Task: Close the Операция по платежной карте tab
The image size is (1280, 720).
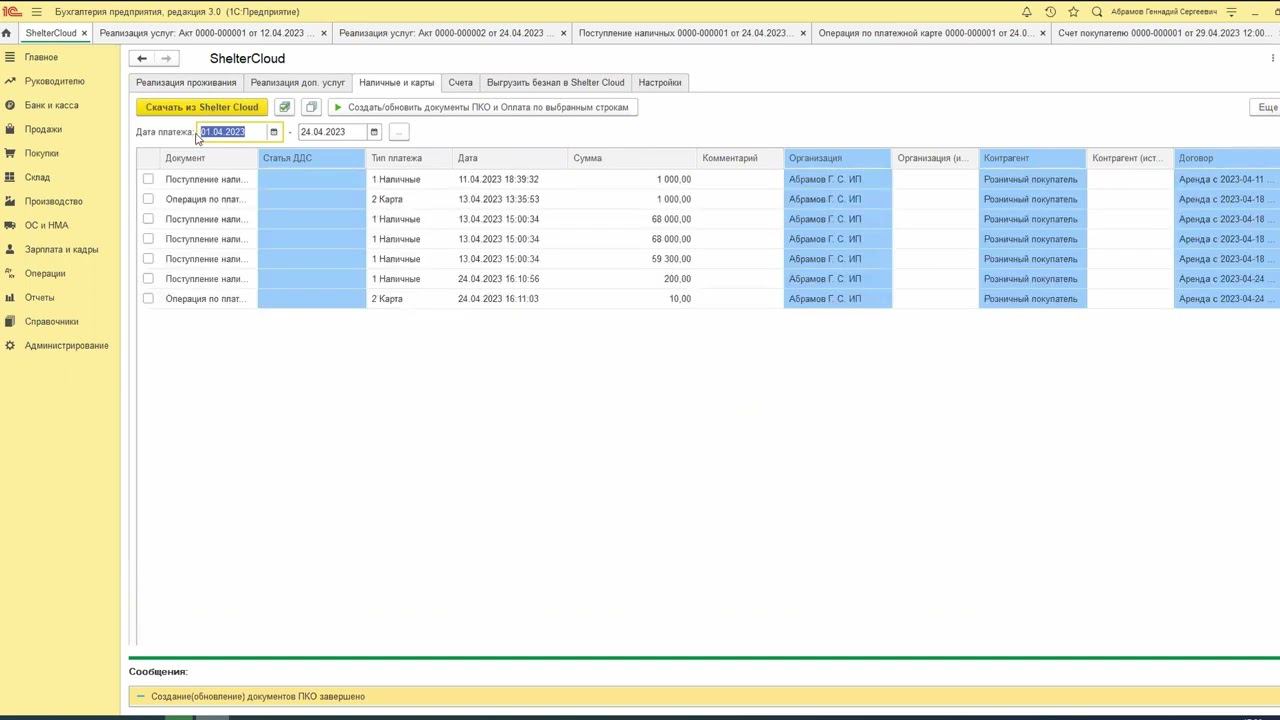Action: [x=1044, y=33]
